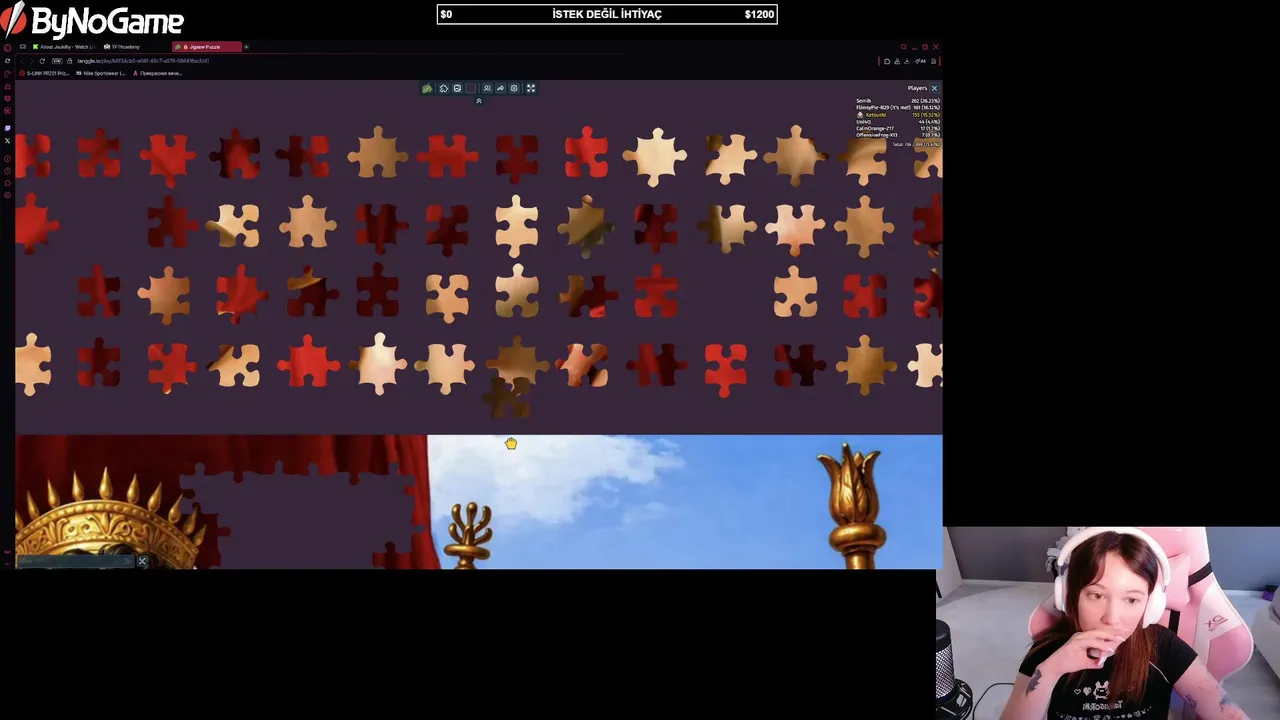1280x720 pixels.
Task: Click the Opera GX logo in sidebar
Action: pyautogui.click(x=7, y=47)
